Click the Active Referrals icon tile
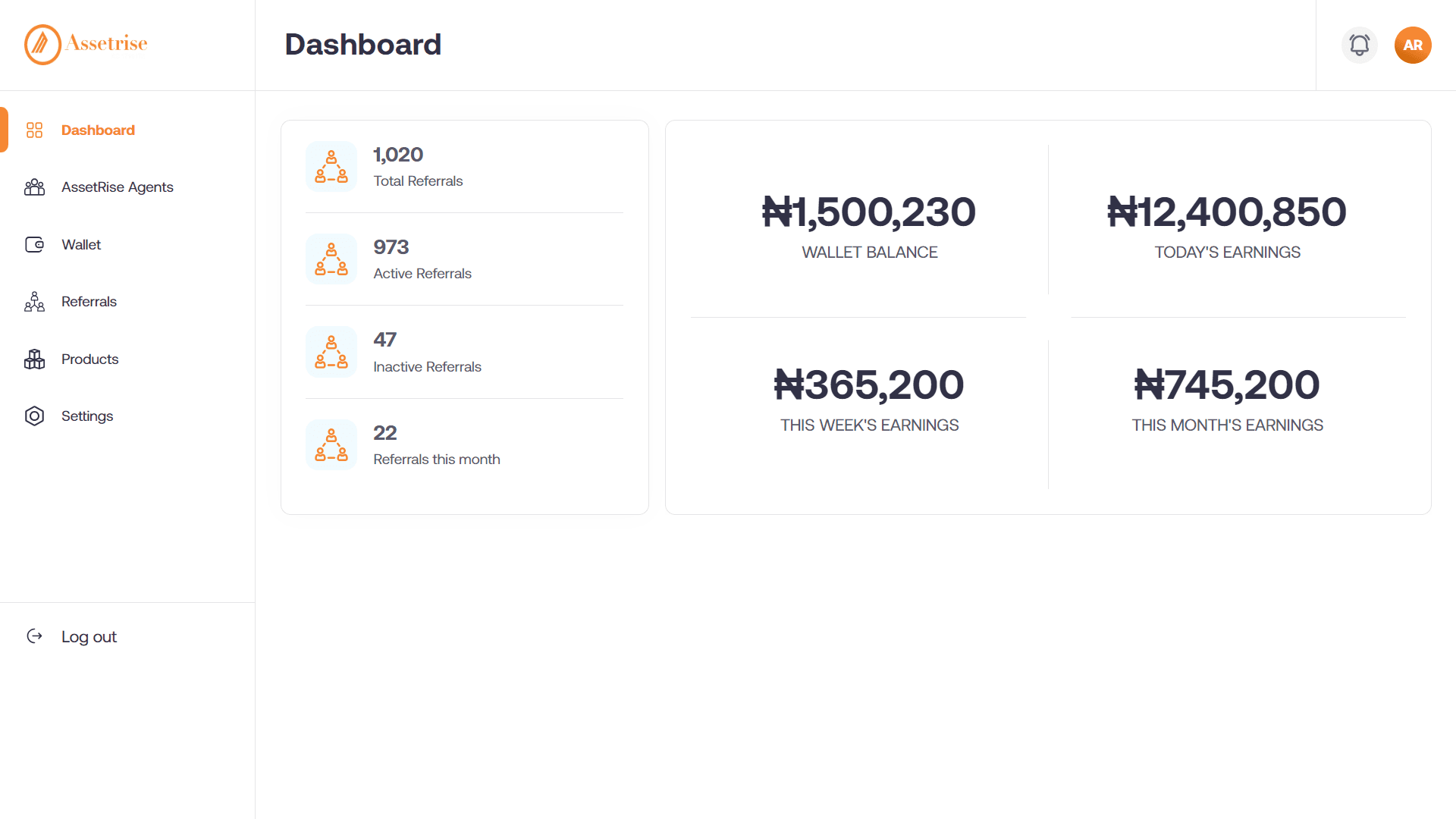 coord(331,259)
